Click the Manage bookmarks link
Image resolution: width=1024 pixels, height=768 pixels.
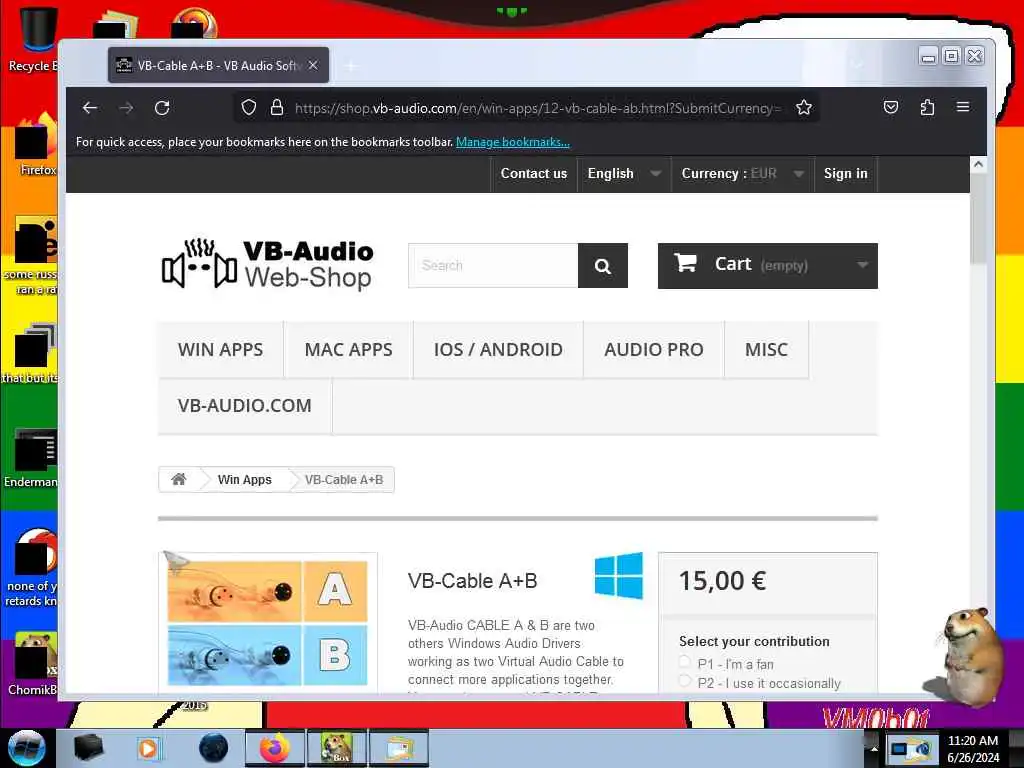pyautogui.click(x=513, y=142)
